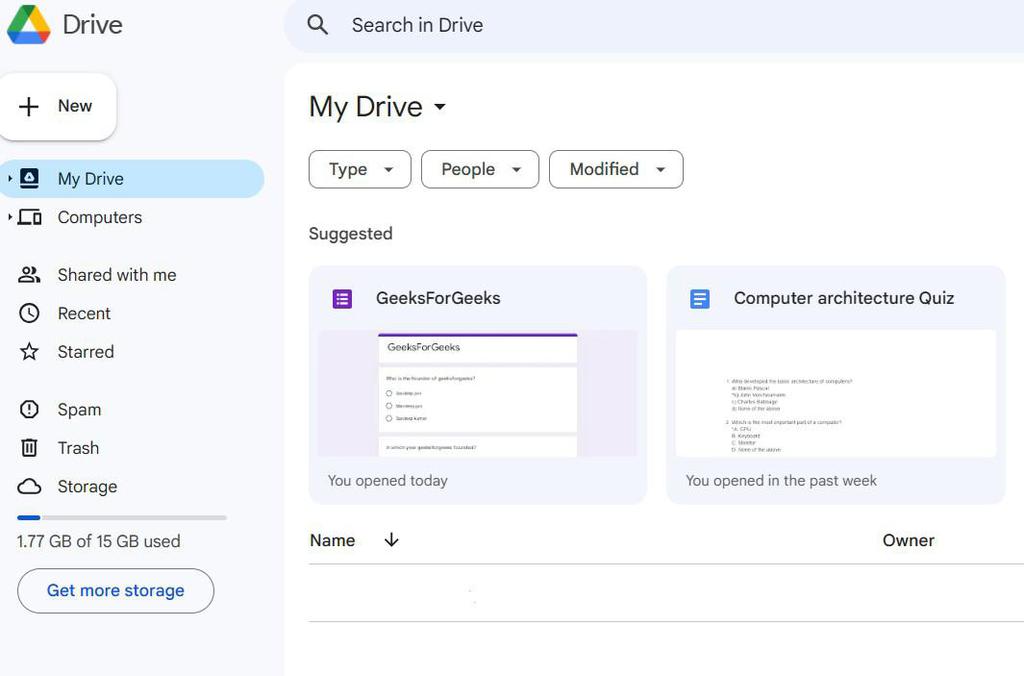Open Storage cloud icon
Screen dimensions: 1024x676
coord(30,487)
